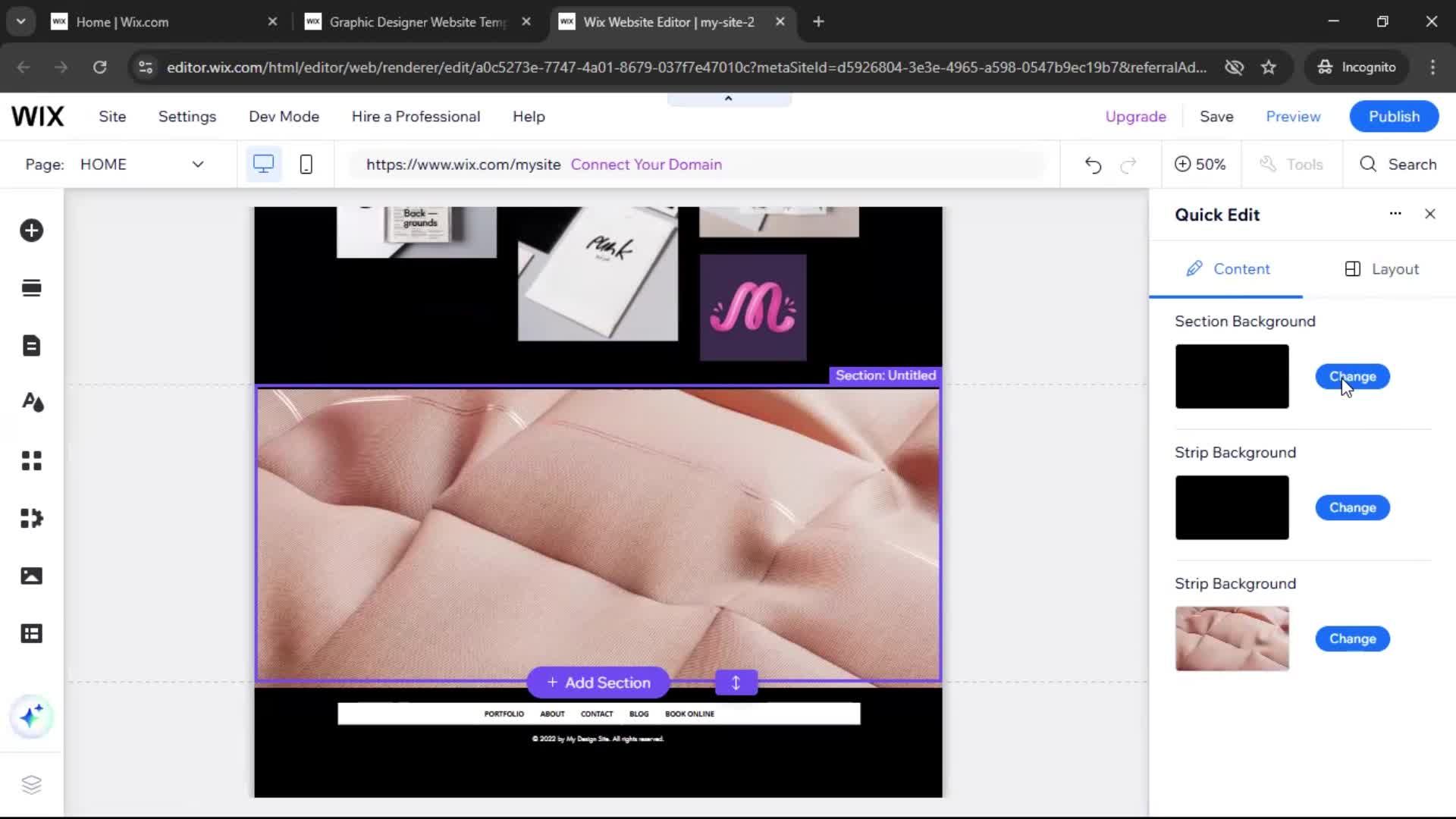Select the Section: Untitled label
The height and width of the screenshot is (819, 1456).
[885, 375]
